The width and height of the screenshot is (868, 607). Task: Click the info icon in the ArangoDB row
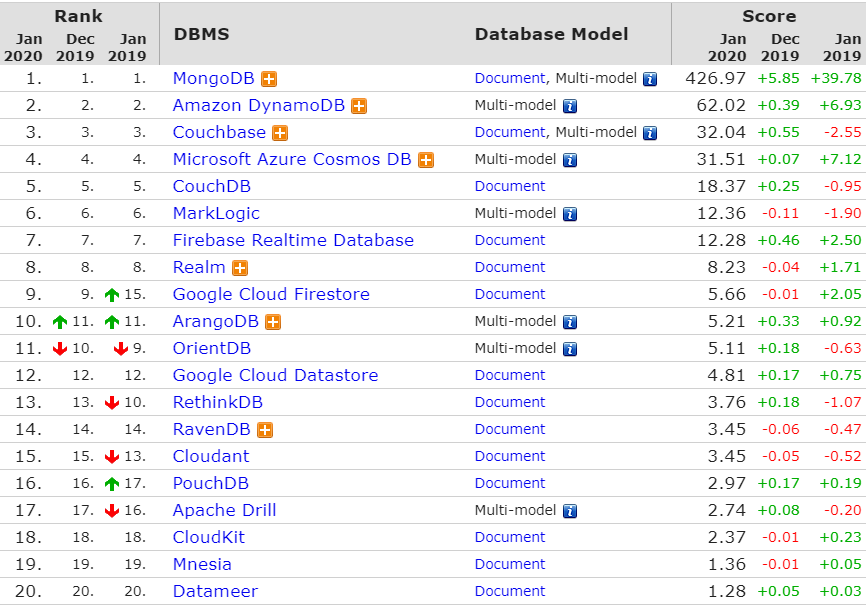[x=570, y=322]
